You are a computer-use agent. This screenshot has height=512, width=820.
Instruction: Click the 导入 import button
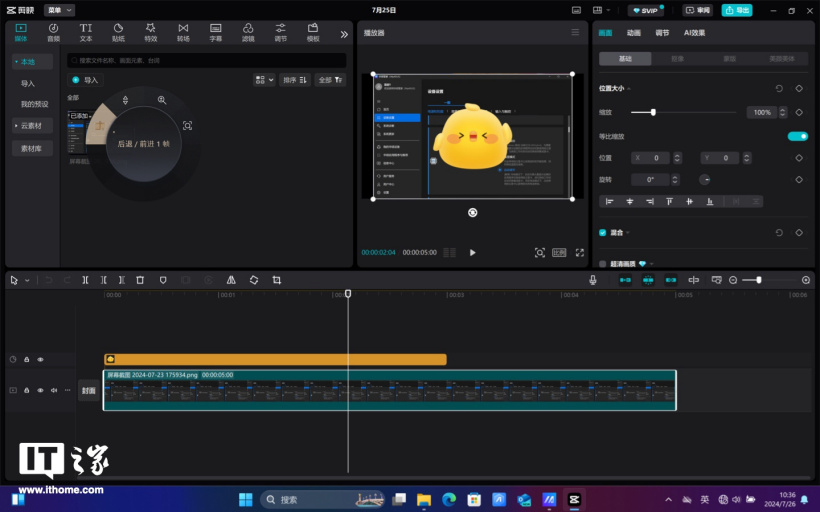[86, 80]
